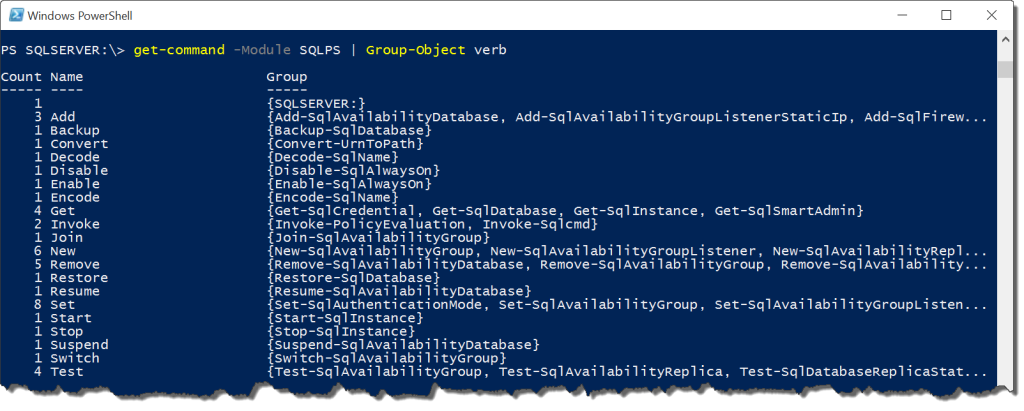Click the {SQLSERVER:} group entry
Viewport: 1024px width, 411px height.
click(x=316, y=104)
